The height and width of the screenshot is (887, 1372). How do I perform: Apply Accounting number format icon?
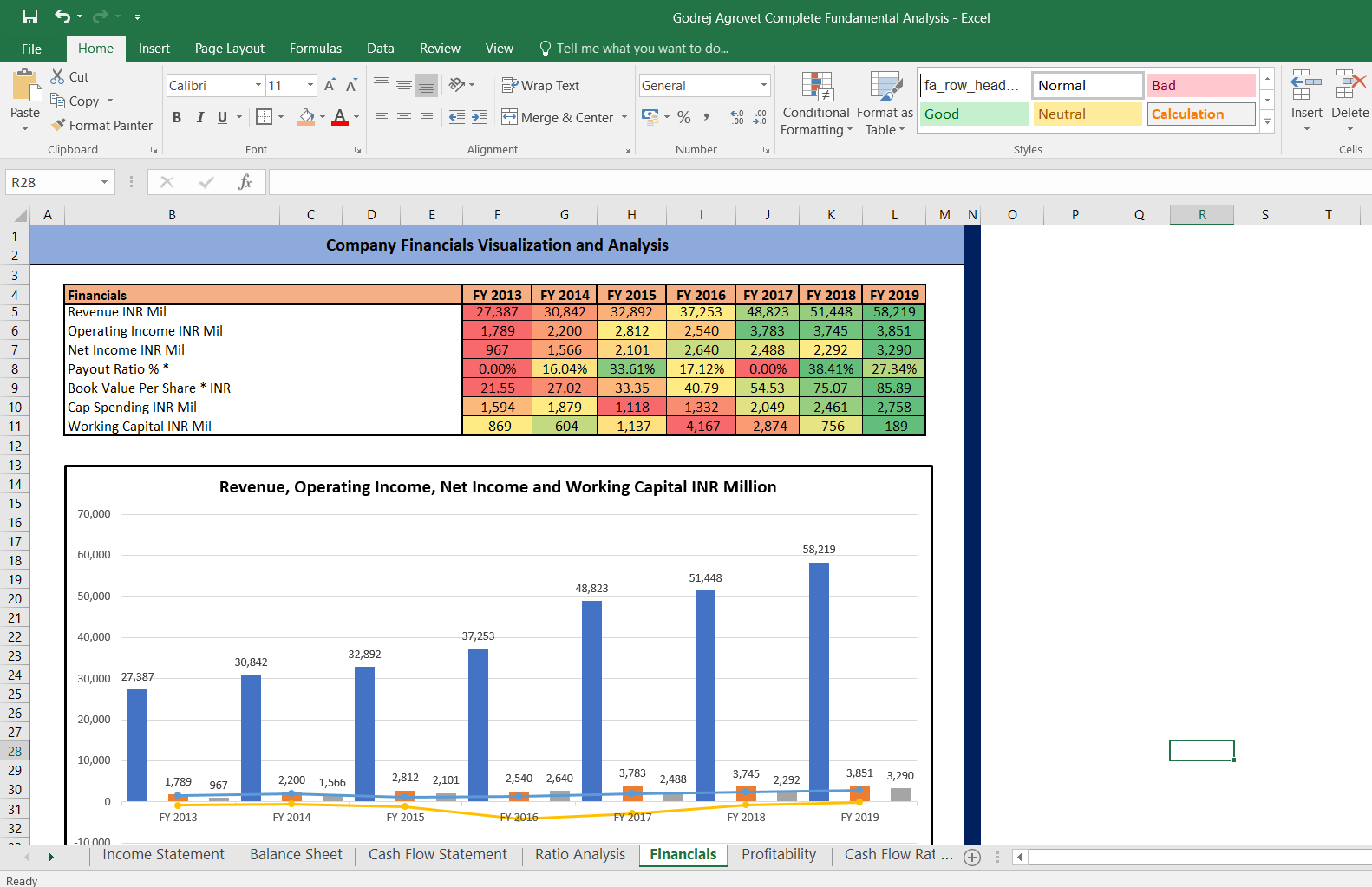click(x=650, y=116)
